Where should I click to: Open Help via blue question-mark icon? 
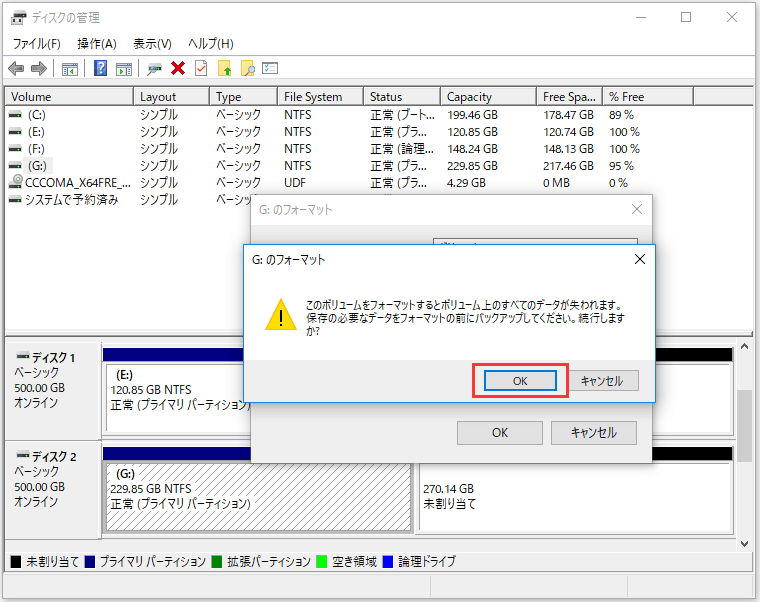click(x=100, y=68)
